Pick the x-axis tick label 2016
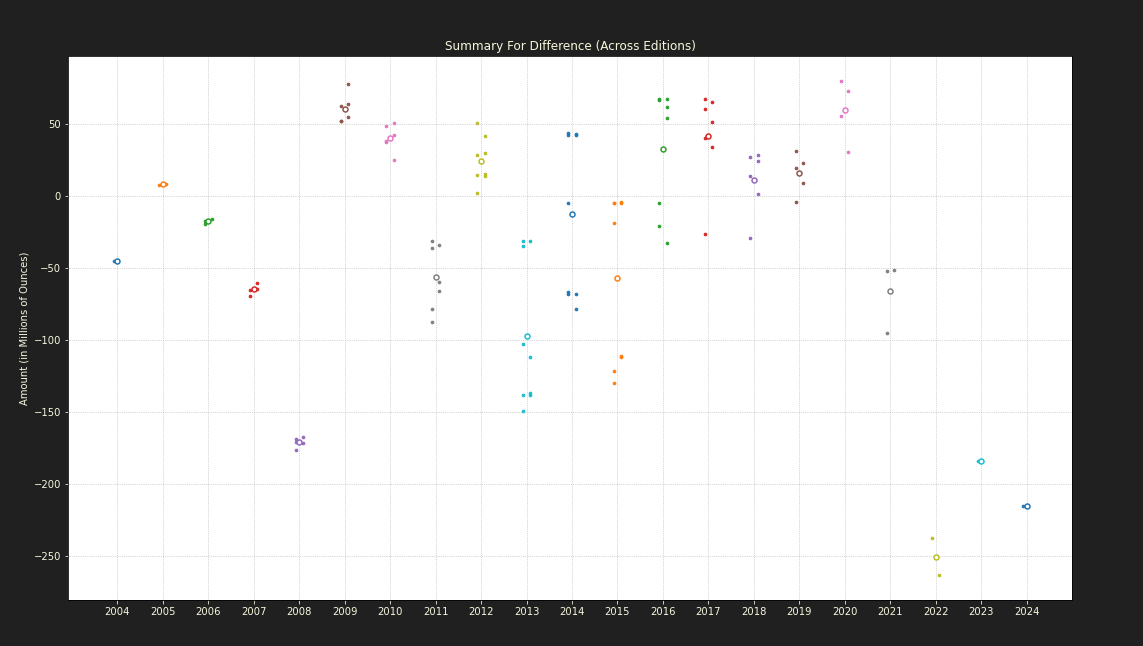1143x646 pixels. pos(663,611)
